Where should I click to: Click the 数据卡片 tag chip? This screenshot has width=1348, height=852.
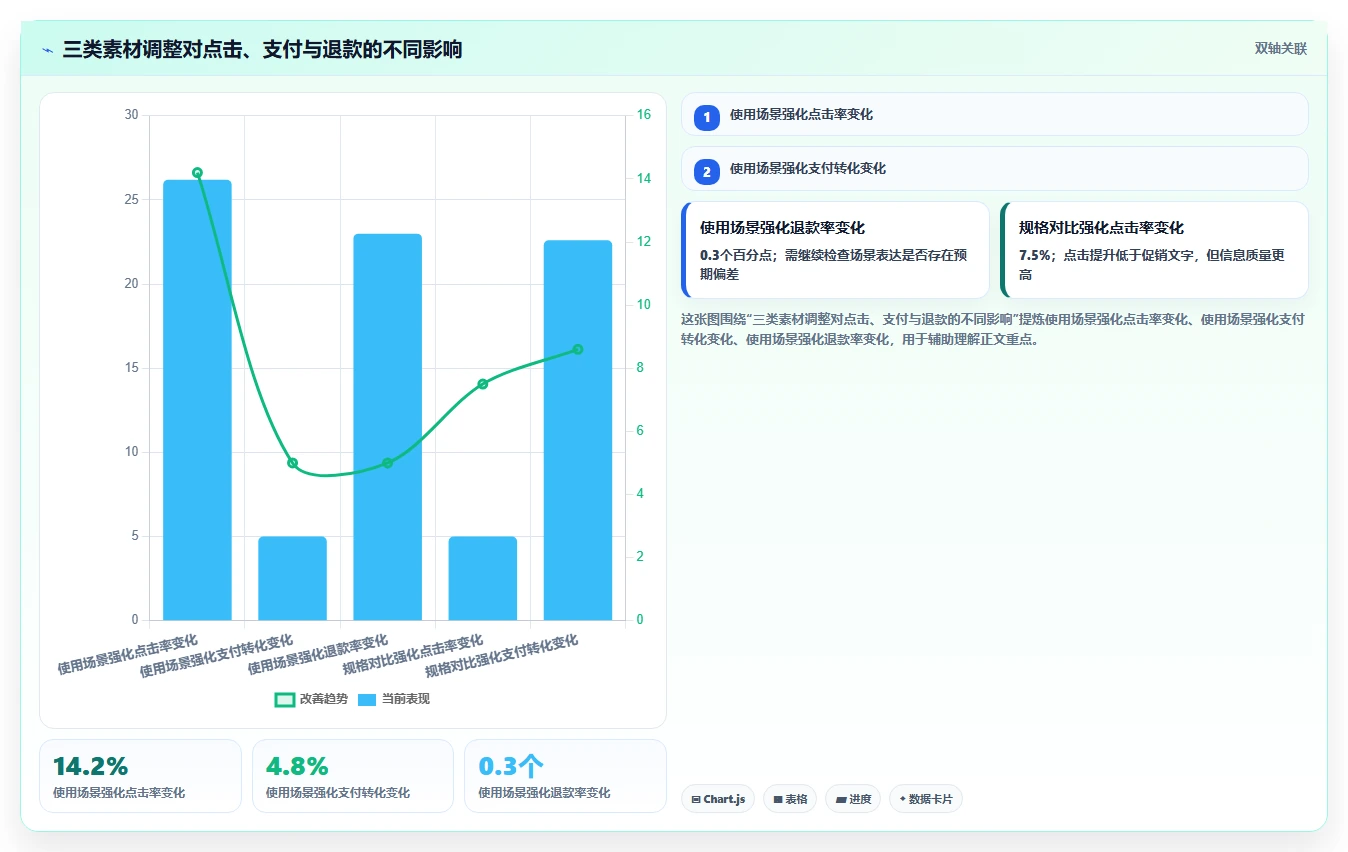pos(925,799)
